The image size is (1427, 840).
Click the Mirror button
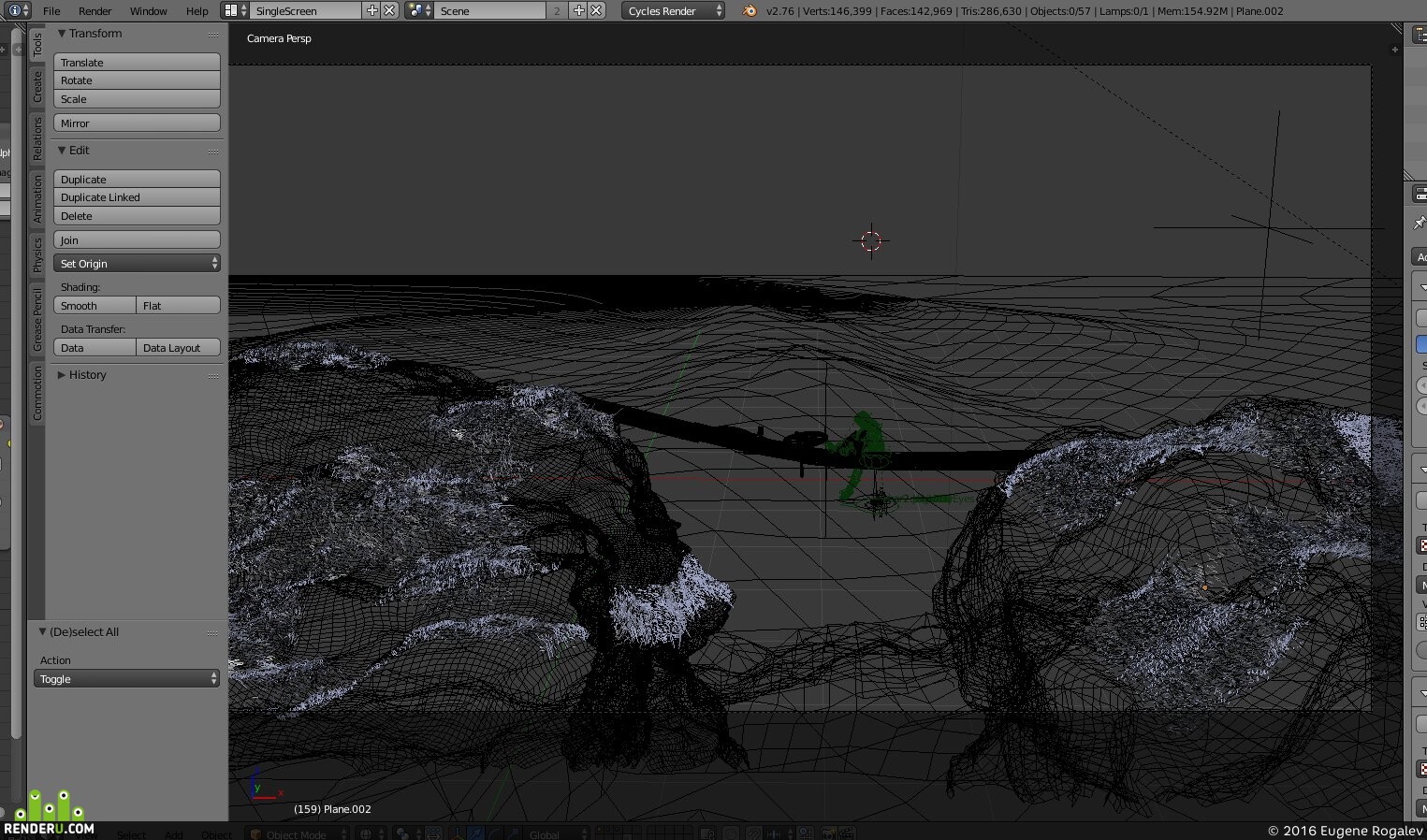(137, 123)
